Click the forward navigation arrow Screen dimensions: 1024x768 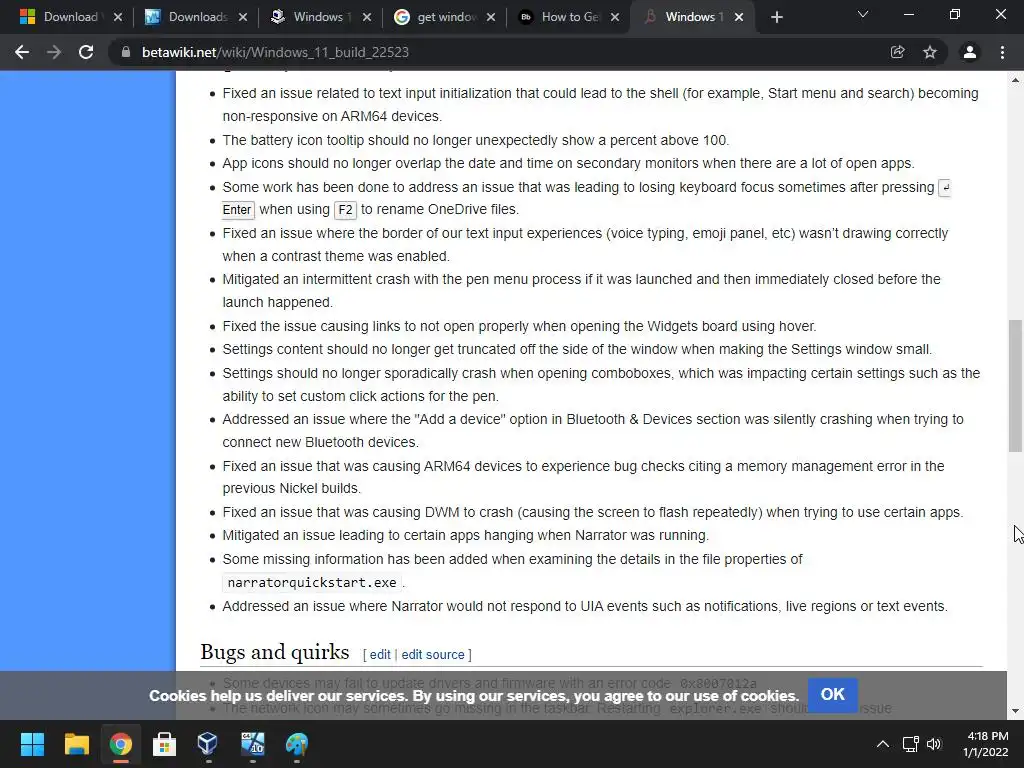(x=54, y=52)
